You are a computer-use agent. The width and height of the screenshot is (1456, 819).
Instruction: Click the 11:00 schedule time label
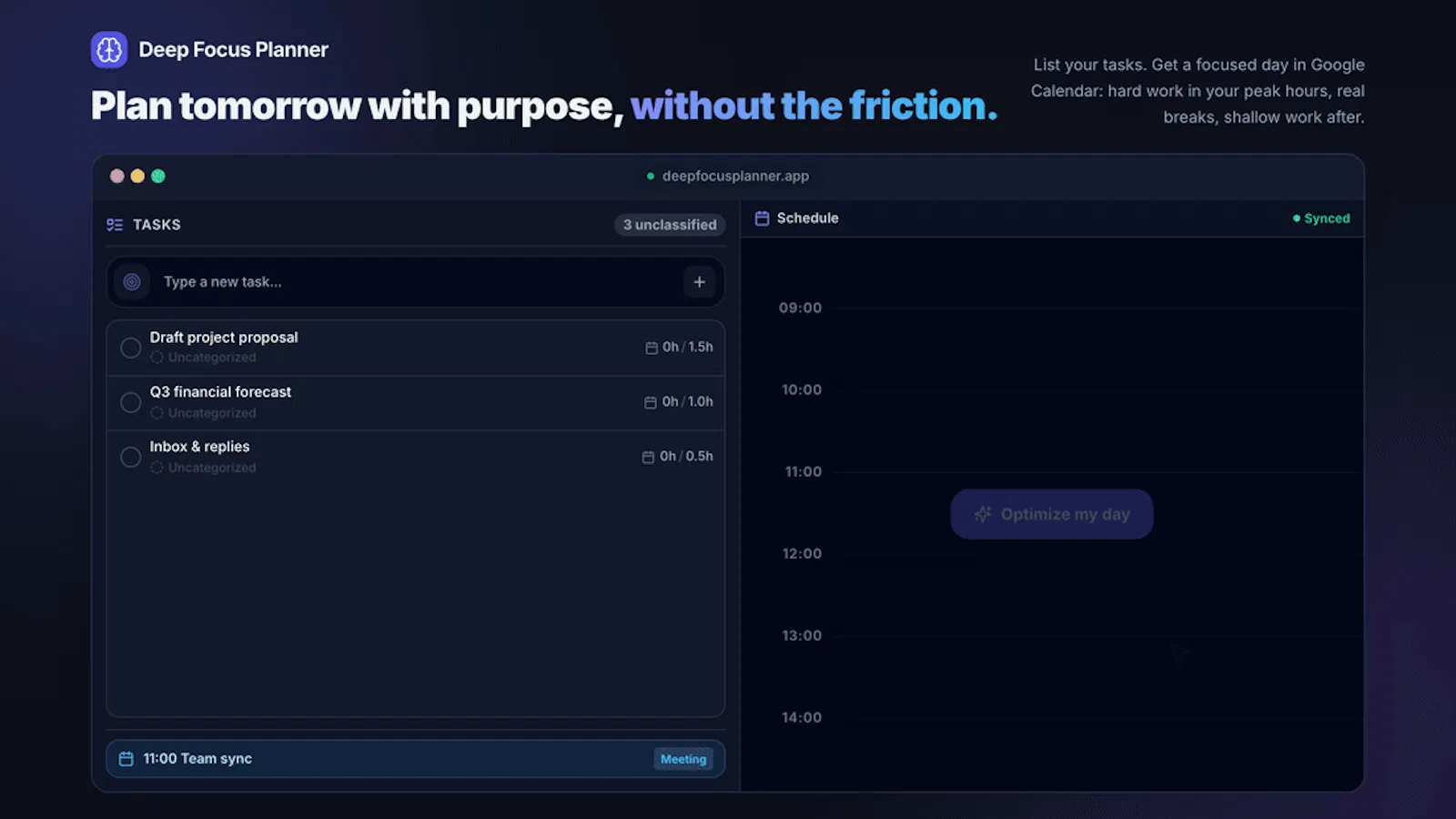pyautogui.click(x=804, y=471)
